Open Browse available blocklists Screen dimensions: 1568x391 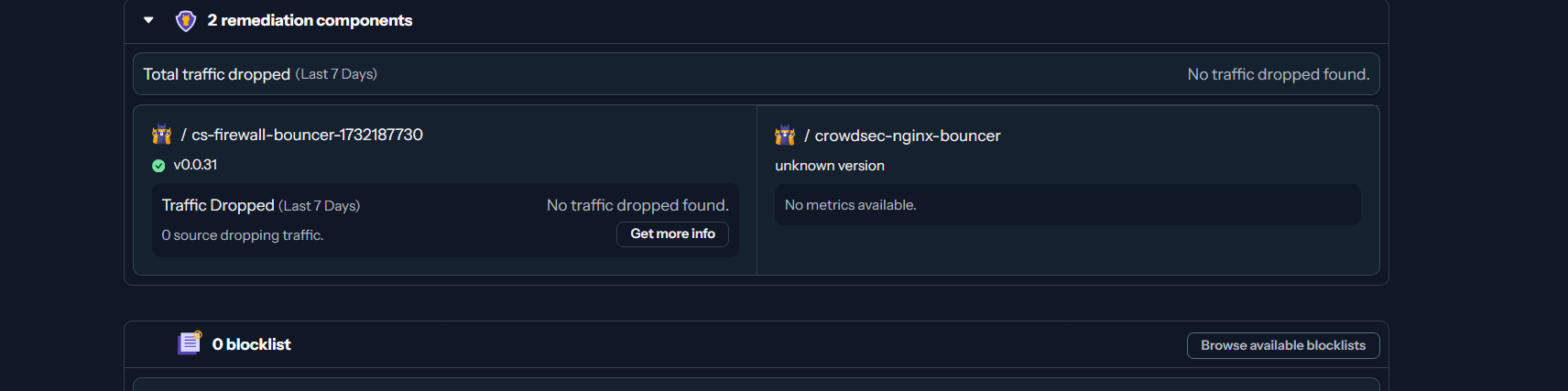(1283, 345)
